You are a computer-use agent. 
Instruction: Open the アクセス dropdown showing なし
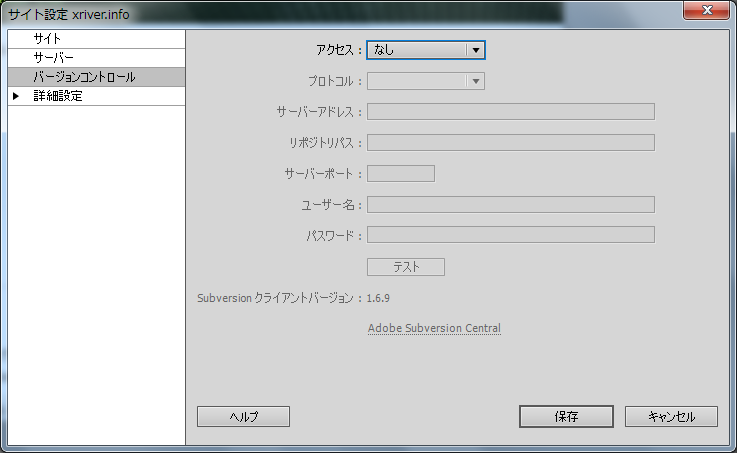pos(426,49)
